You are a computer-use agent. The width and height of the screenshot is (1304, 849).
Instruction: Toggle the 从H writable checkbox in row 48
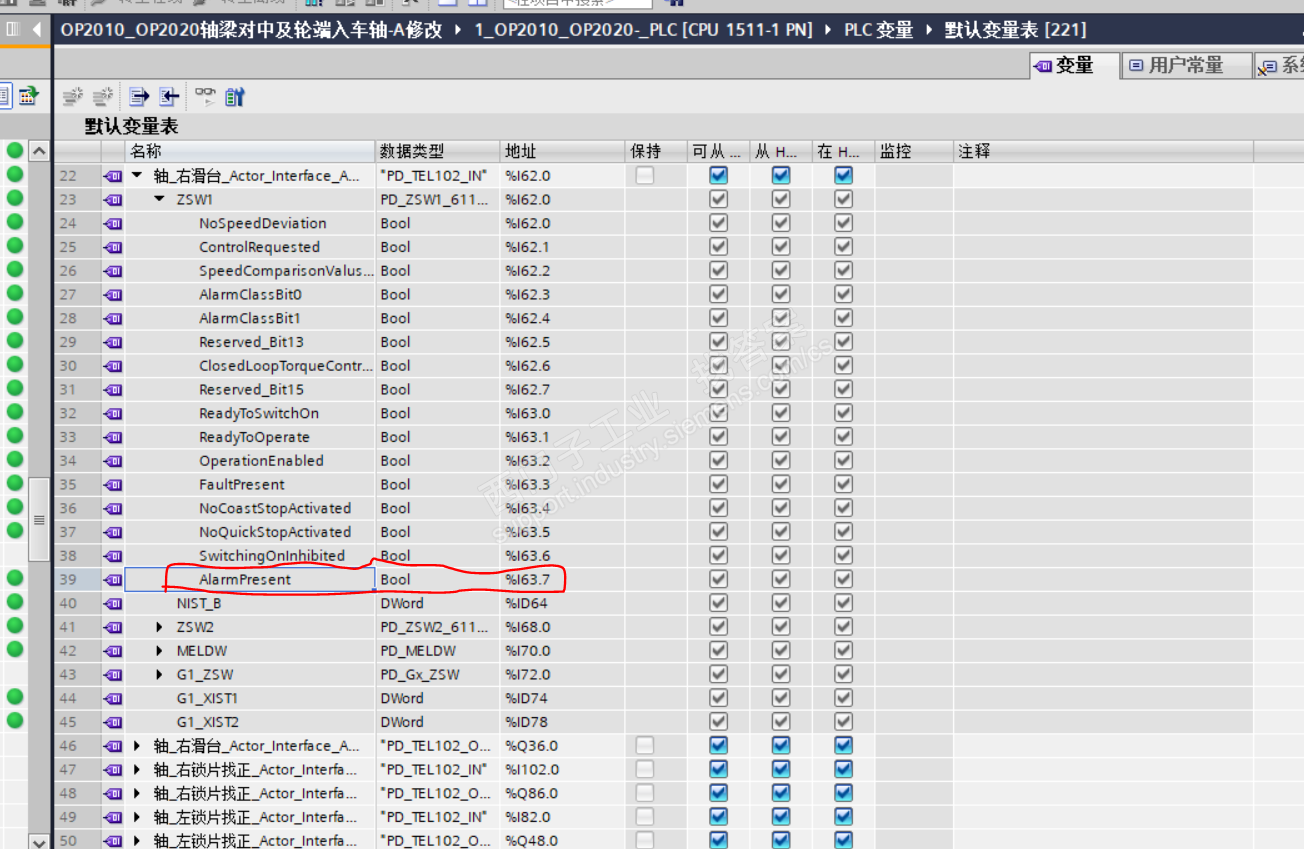tap(781, 794)
